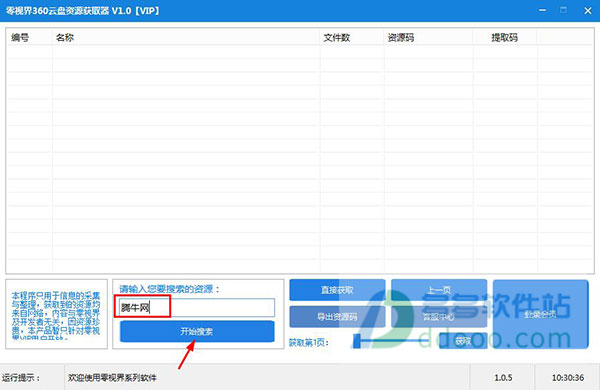This screenshot has width=600, height=390.
Task: Close the application window
Action: [588, 11]
